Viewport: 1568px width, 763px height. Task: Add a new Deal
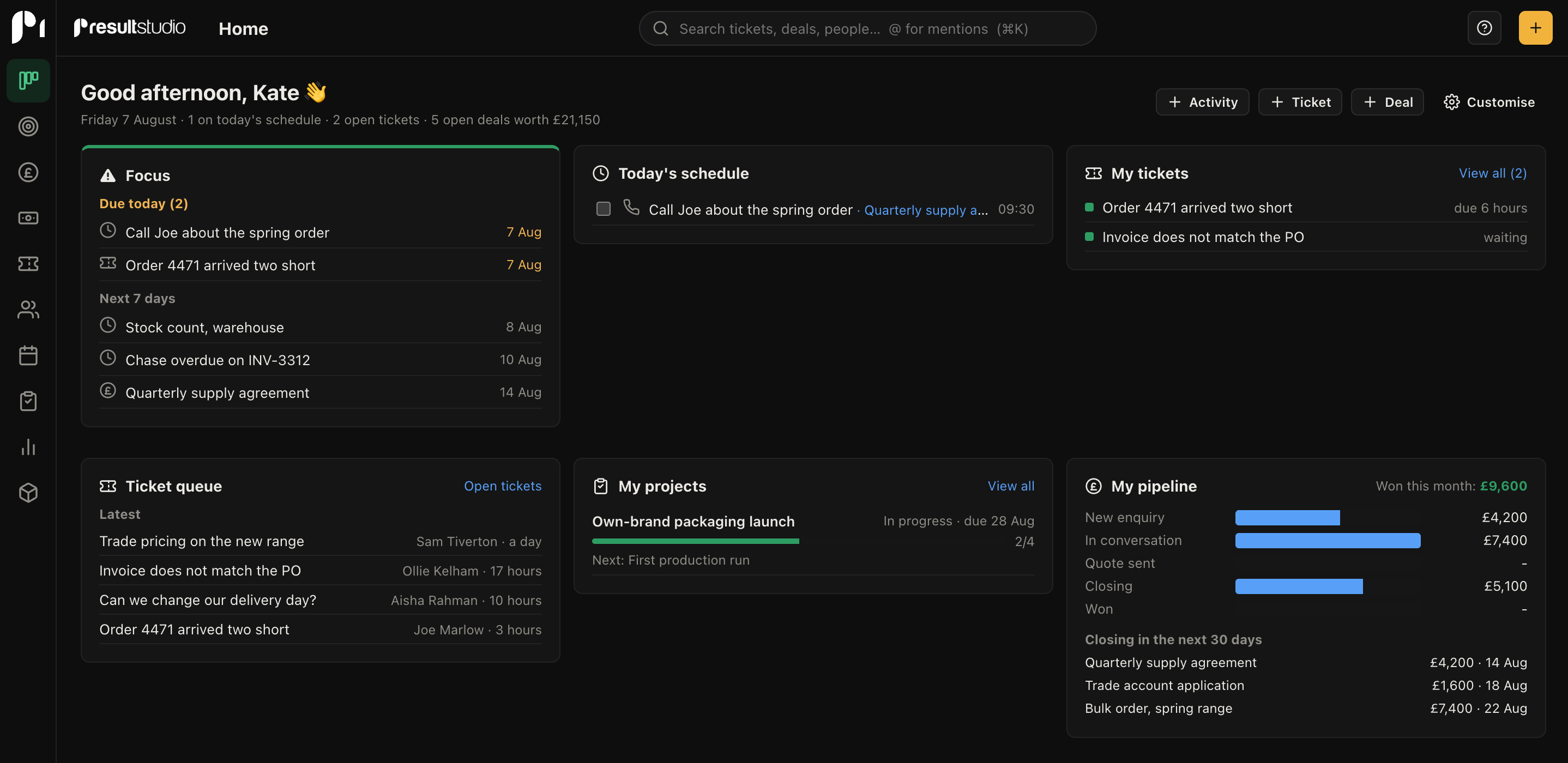[1387, 102]
